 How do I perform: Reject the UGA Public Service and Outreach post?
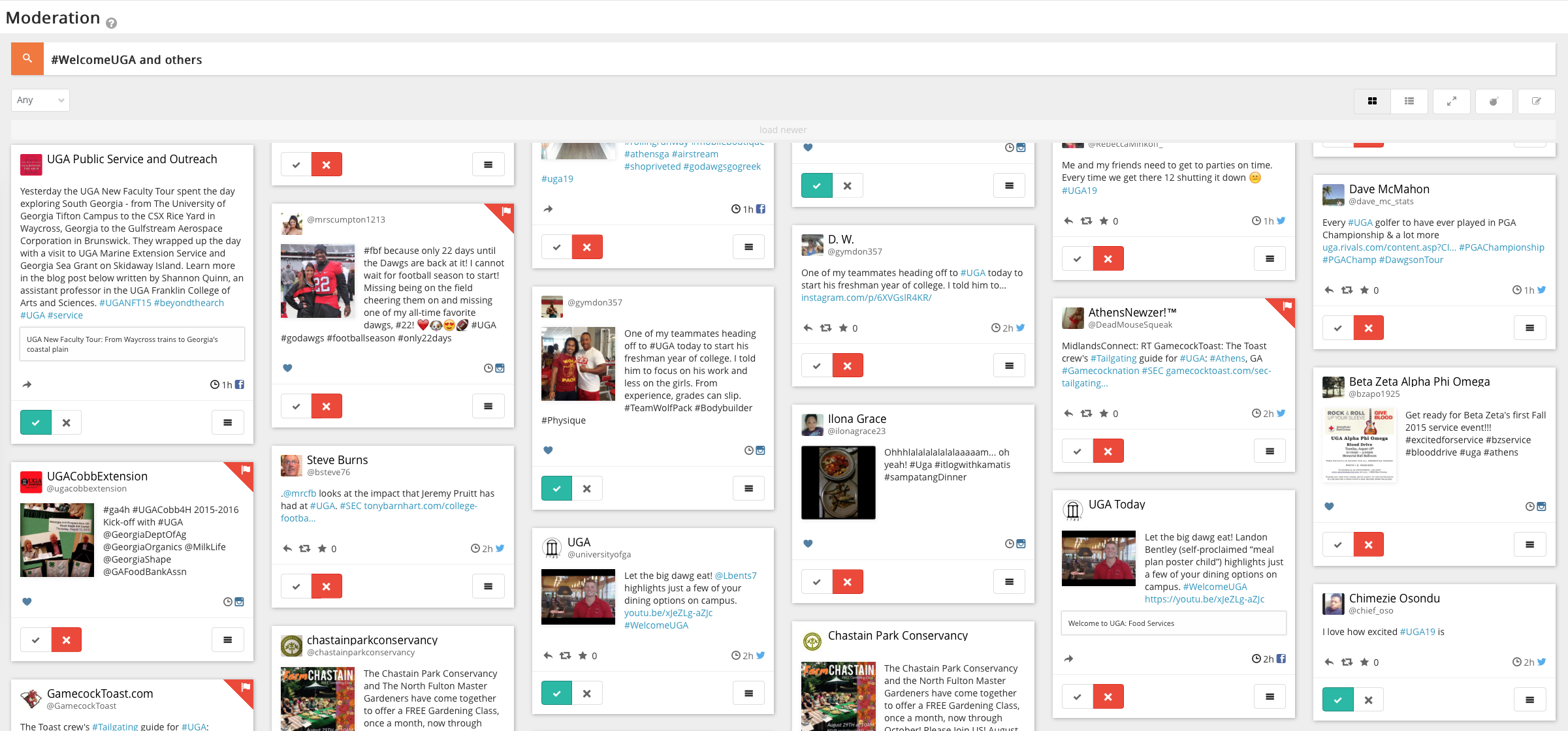click(66, 423)
